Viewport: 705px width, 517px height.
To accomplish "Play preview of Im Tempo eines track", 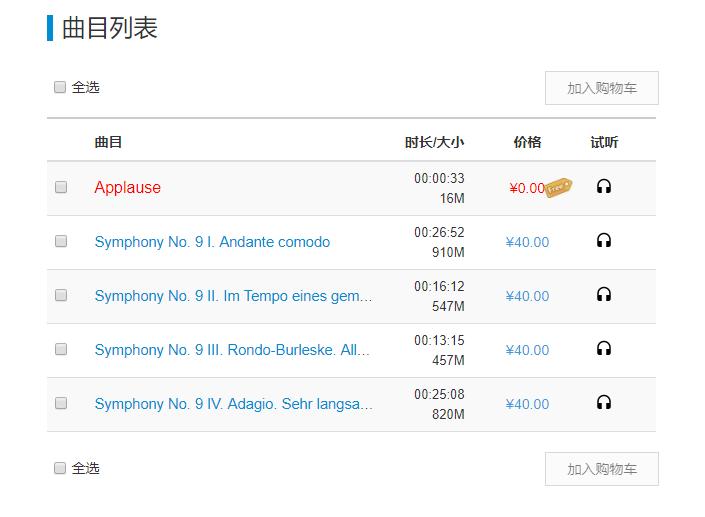I will point(603,294).
